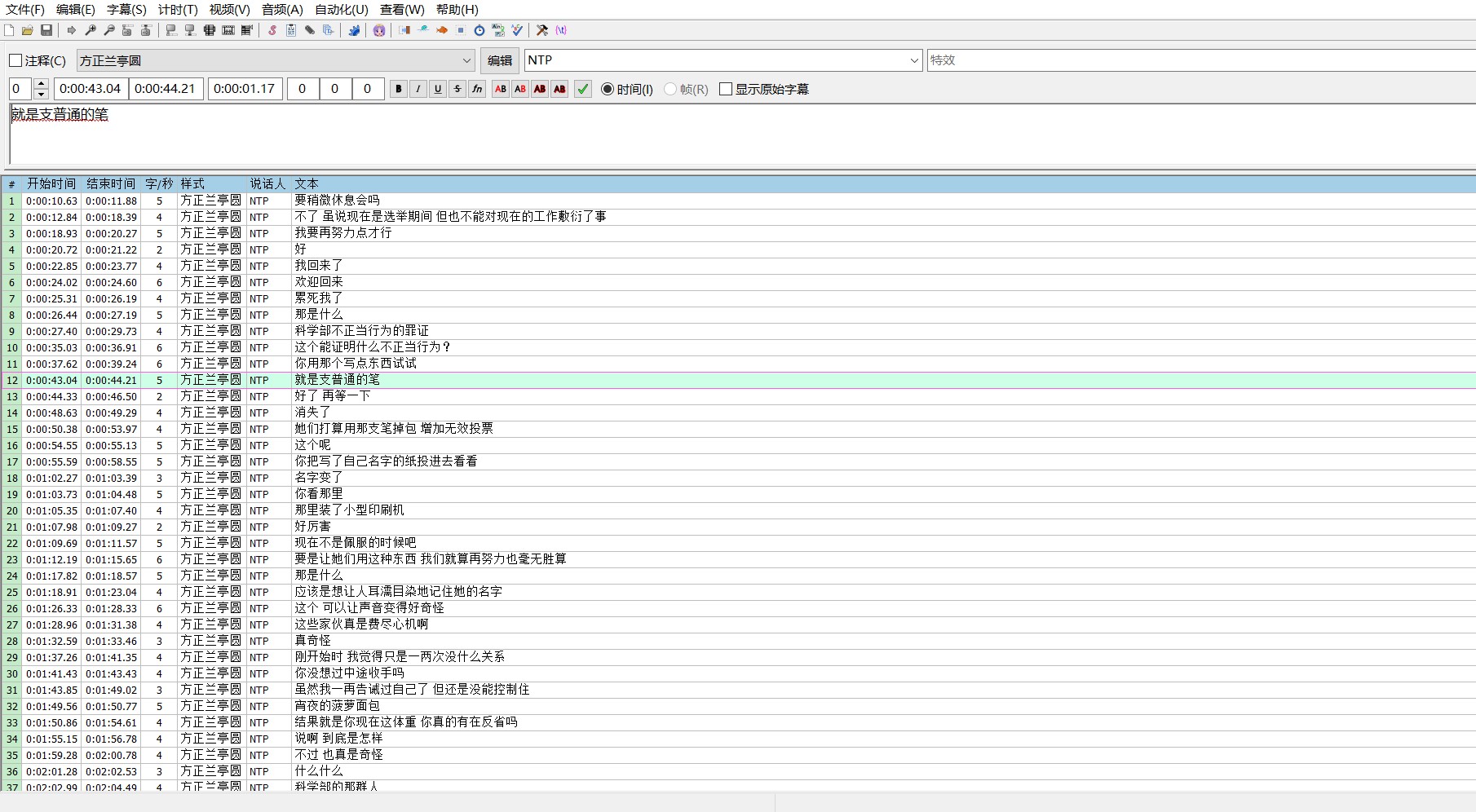Open the 自动化(U) menu

point(342,10)
